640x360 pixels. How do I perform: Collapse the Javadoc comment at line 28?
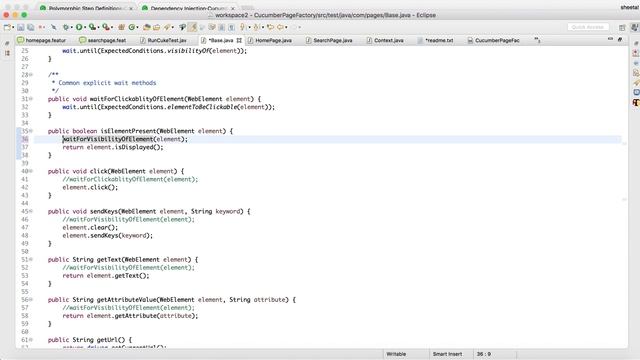click(x=31, y=75)
